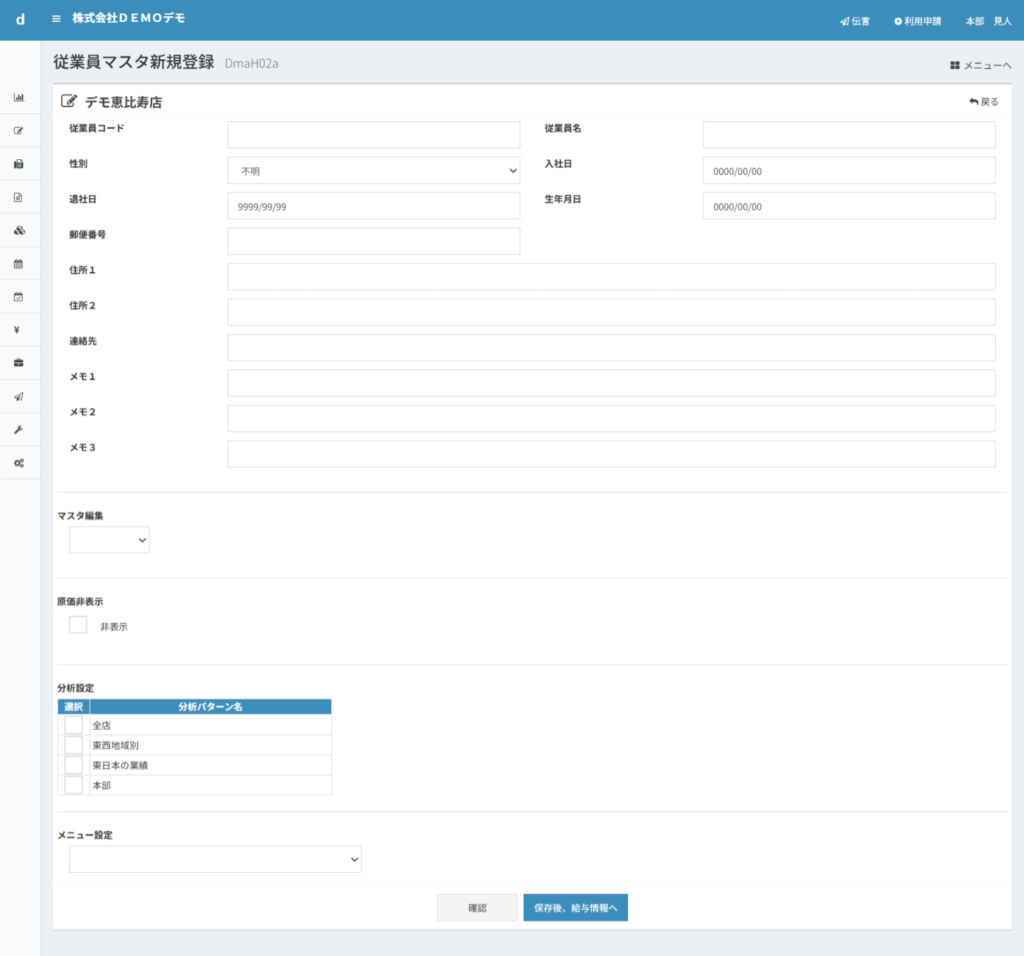Open the calendar check sidebar icon
The height and width of the screenshot is (956, 1024).
[18, 297]
